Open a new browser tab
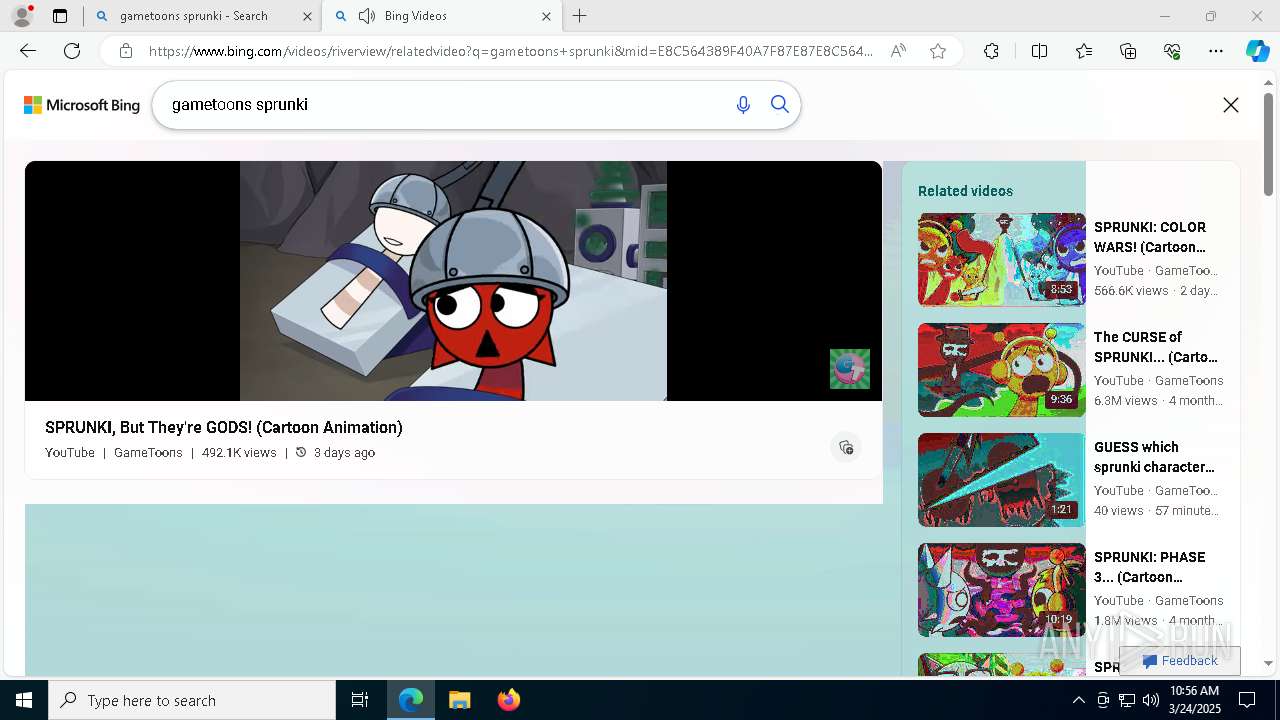Screen dimensions: 1280x720 pyautogui.click(x=579, y=16)
